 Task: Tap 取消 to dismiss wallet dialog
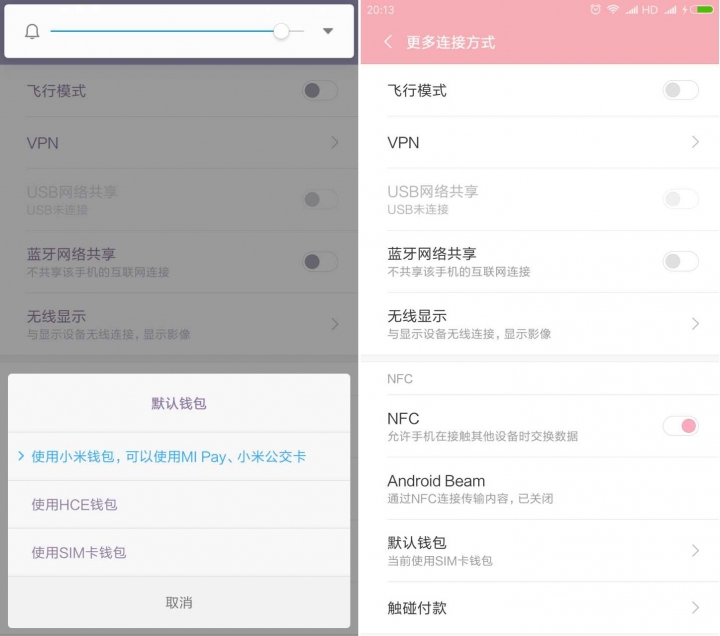(x=179, y=602)
